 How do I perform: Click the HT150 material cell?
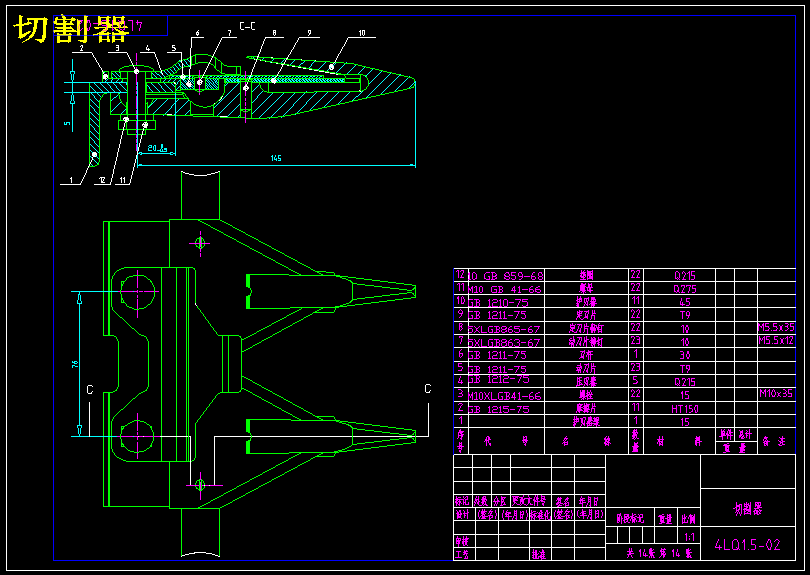(684, 409)
